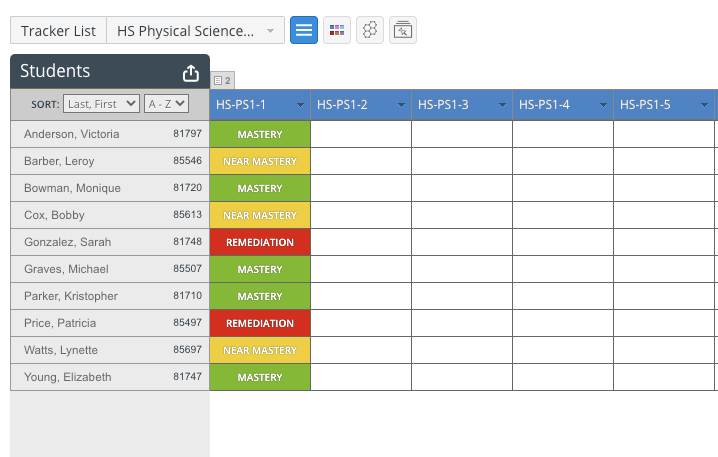Open the hexagon cluster view icon
The height and width of the screenshot is (457, 718).
point(370,30)
